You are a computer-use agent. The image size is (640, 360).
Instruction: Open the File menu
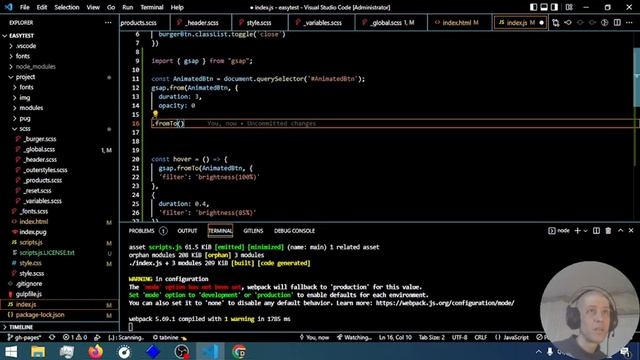point(24,7)
